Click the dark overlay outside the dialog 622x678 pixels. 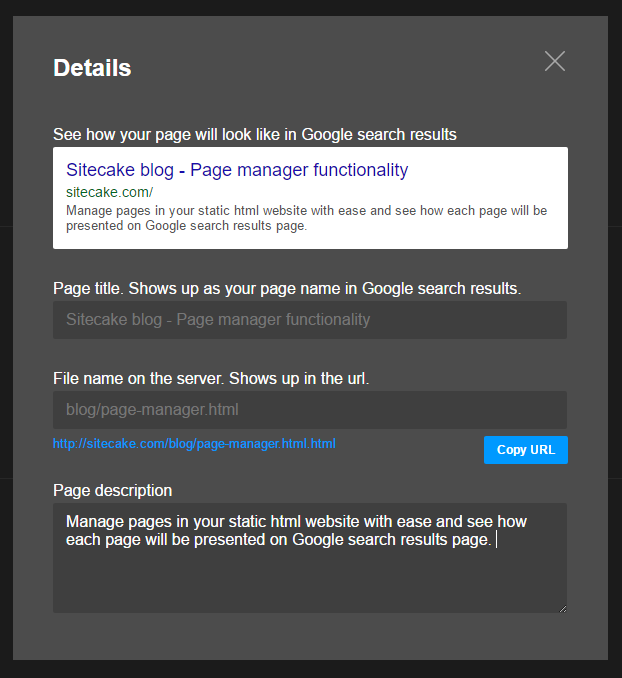pyautogui.click(x=6, y=339)
